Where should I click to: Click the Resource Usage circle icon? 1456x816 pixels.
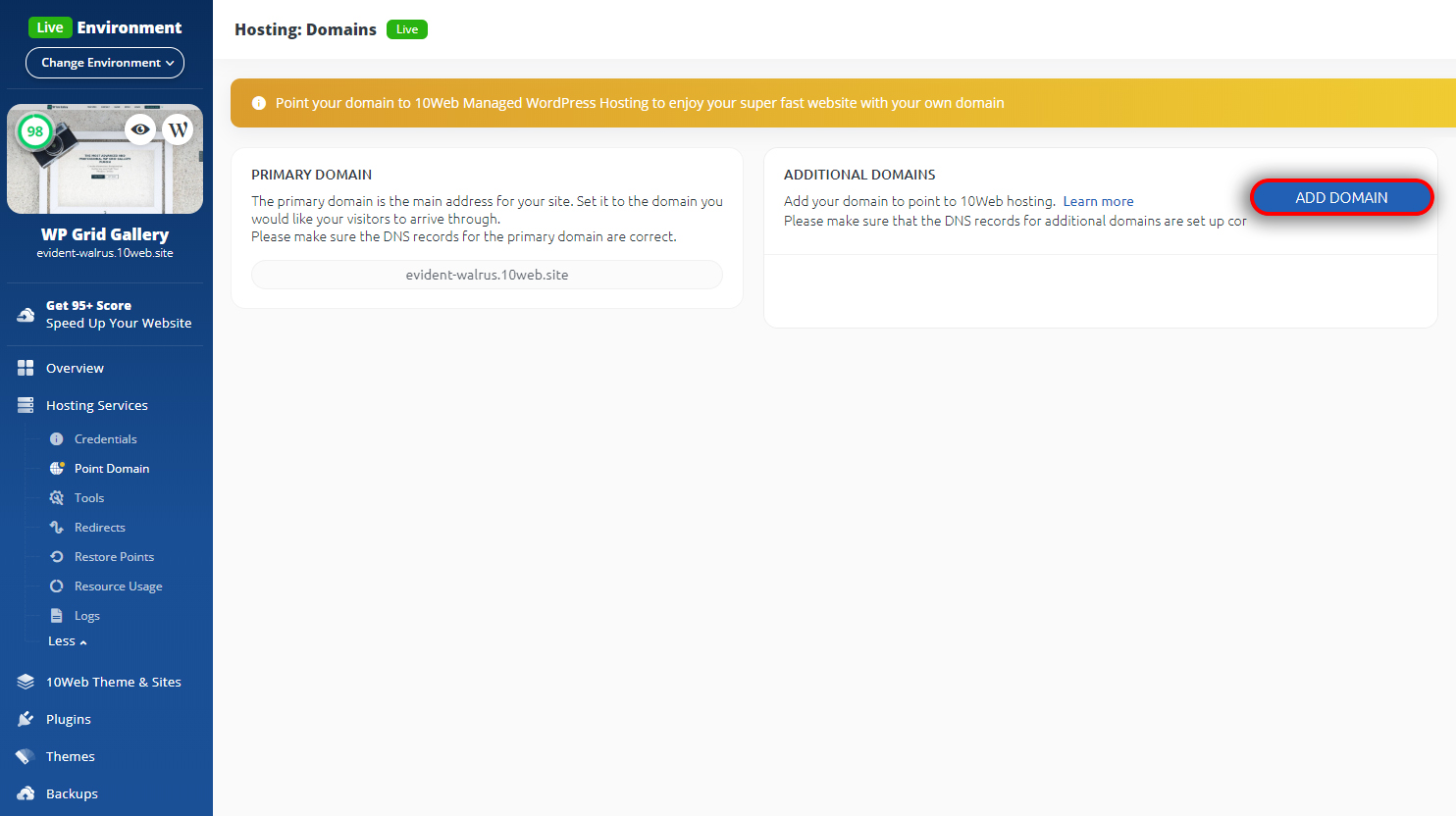[x=57, y=586]
